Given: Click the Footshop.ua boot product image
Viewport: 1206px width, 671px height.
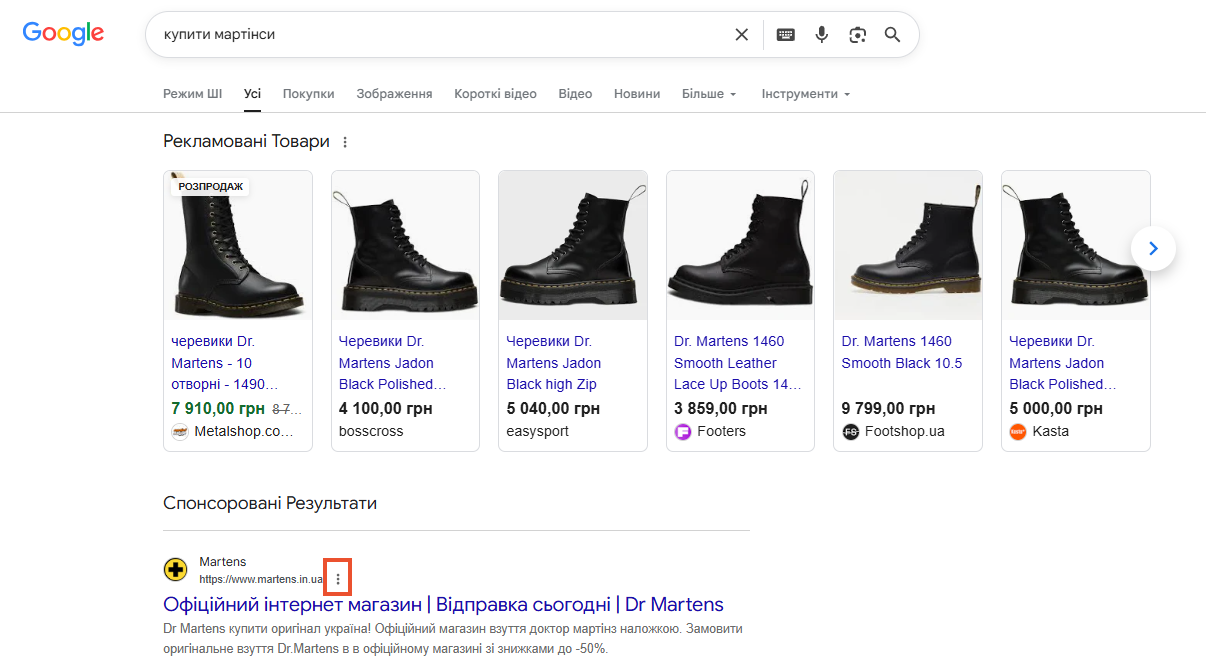Looking at the screenshot, I should coord(908,246).
